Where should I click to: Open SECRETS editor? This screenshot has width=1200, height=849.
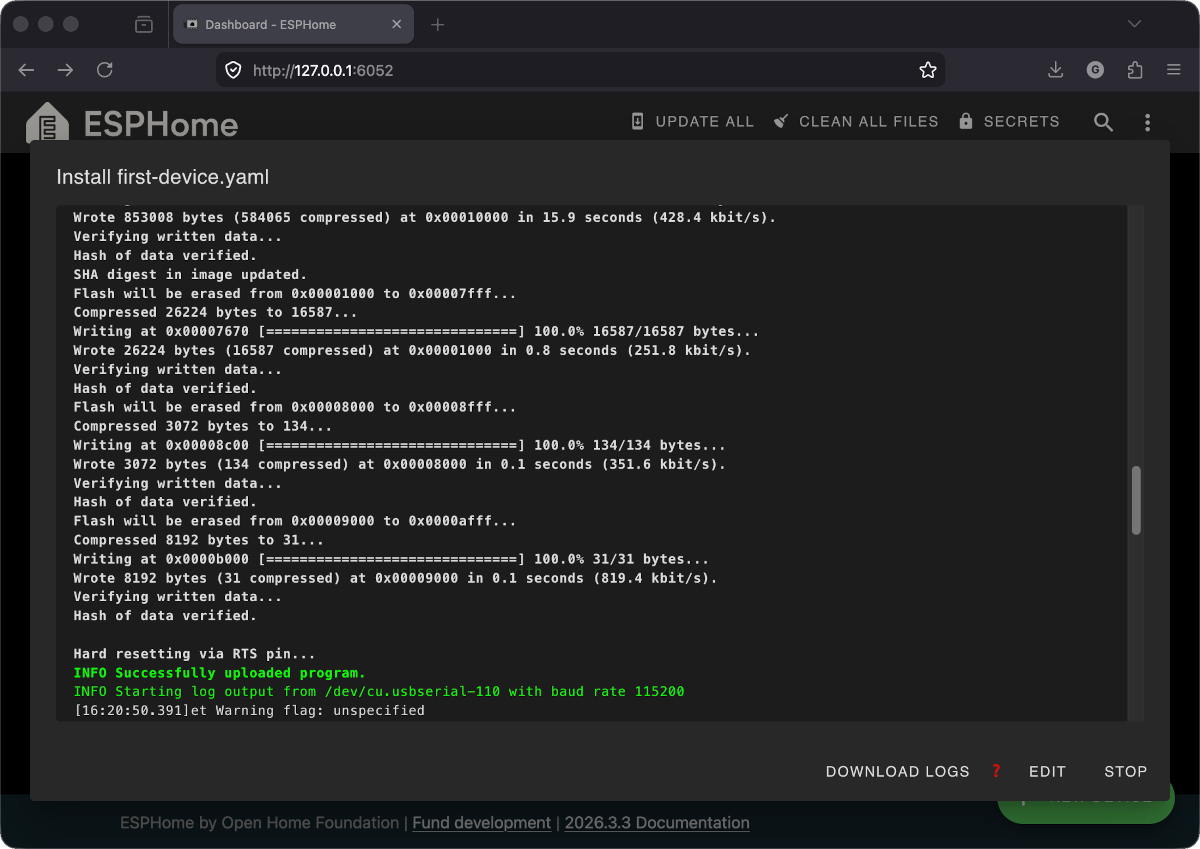(x=1009, y=121)
